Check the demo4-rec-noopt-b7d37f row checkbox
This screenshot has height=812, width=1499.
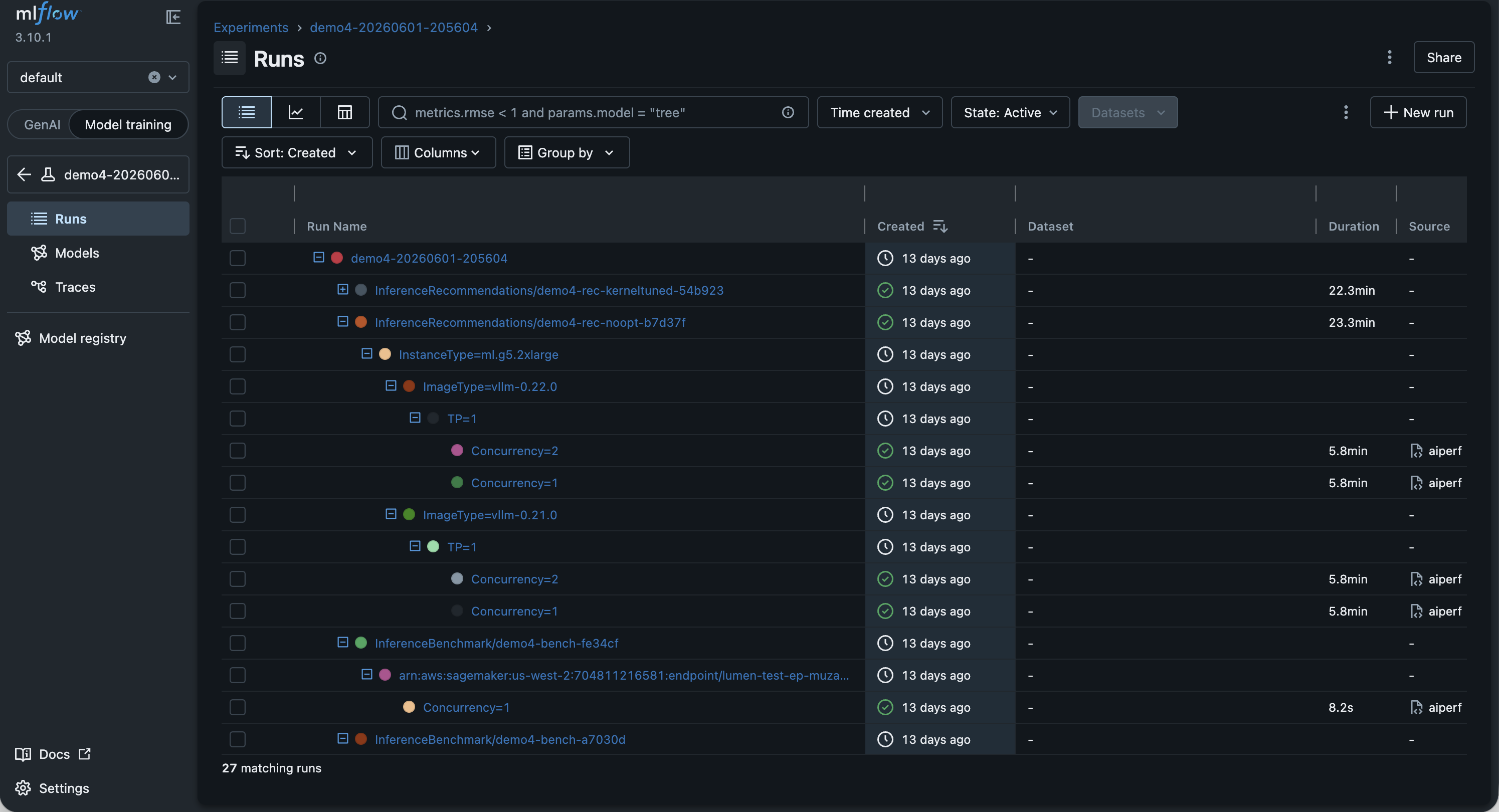(x=238, y=322)
